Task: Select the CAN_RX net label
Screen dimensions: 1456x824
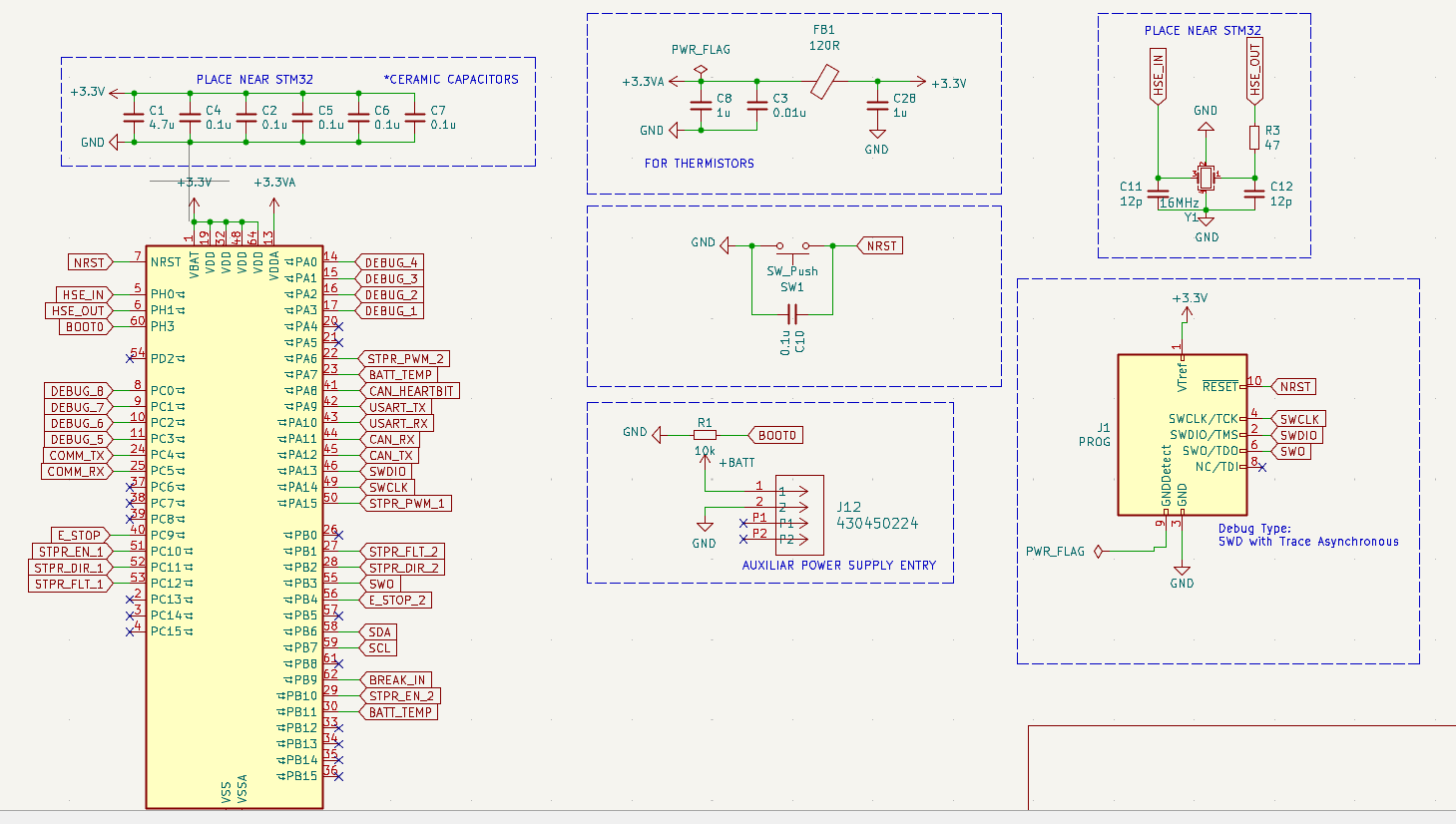Action: [x=391, y=439]
